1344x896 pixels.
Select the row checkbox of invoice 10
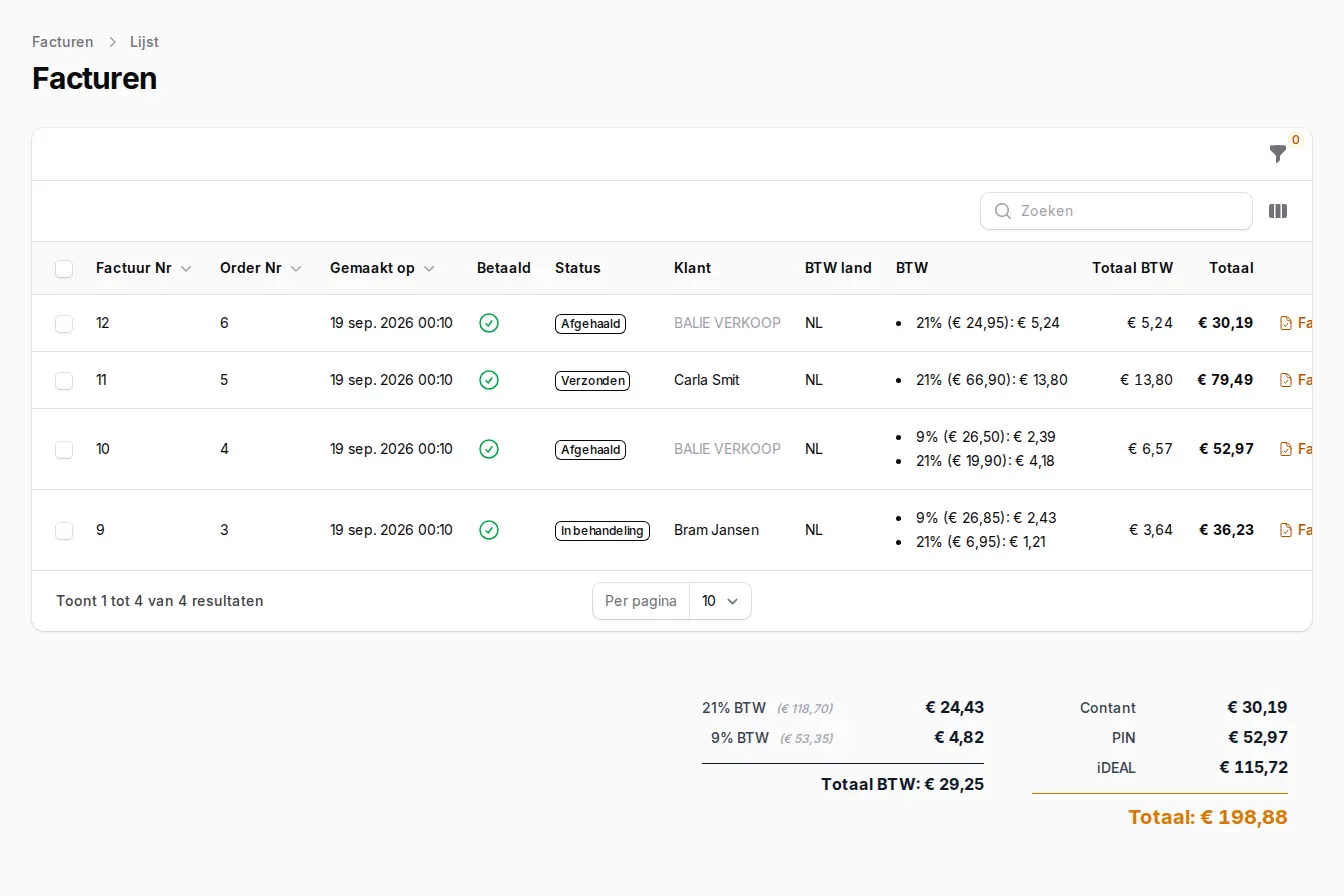[64, 449]
